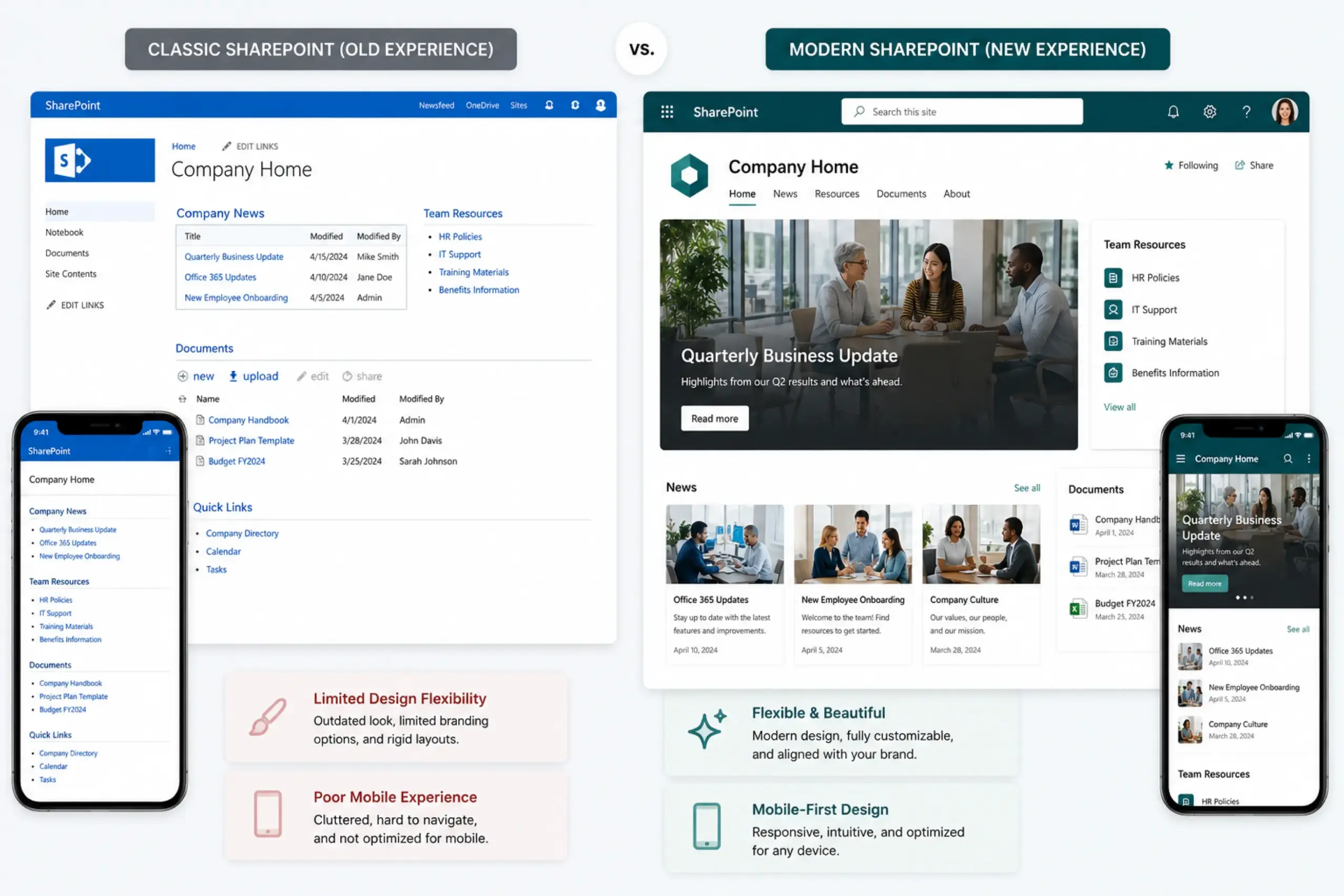Open the About tab
The height and width of the screenshot is (896, 1344).
(x=957, y=194)
